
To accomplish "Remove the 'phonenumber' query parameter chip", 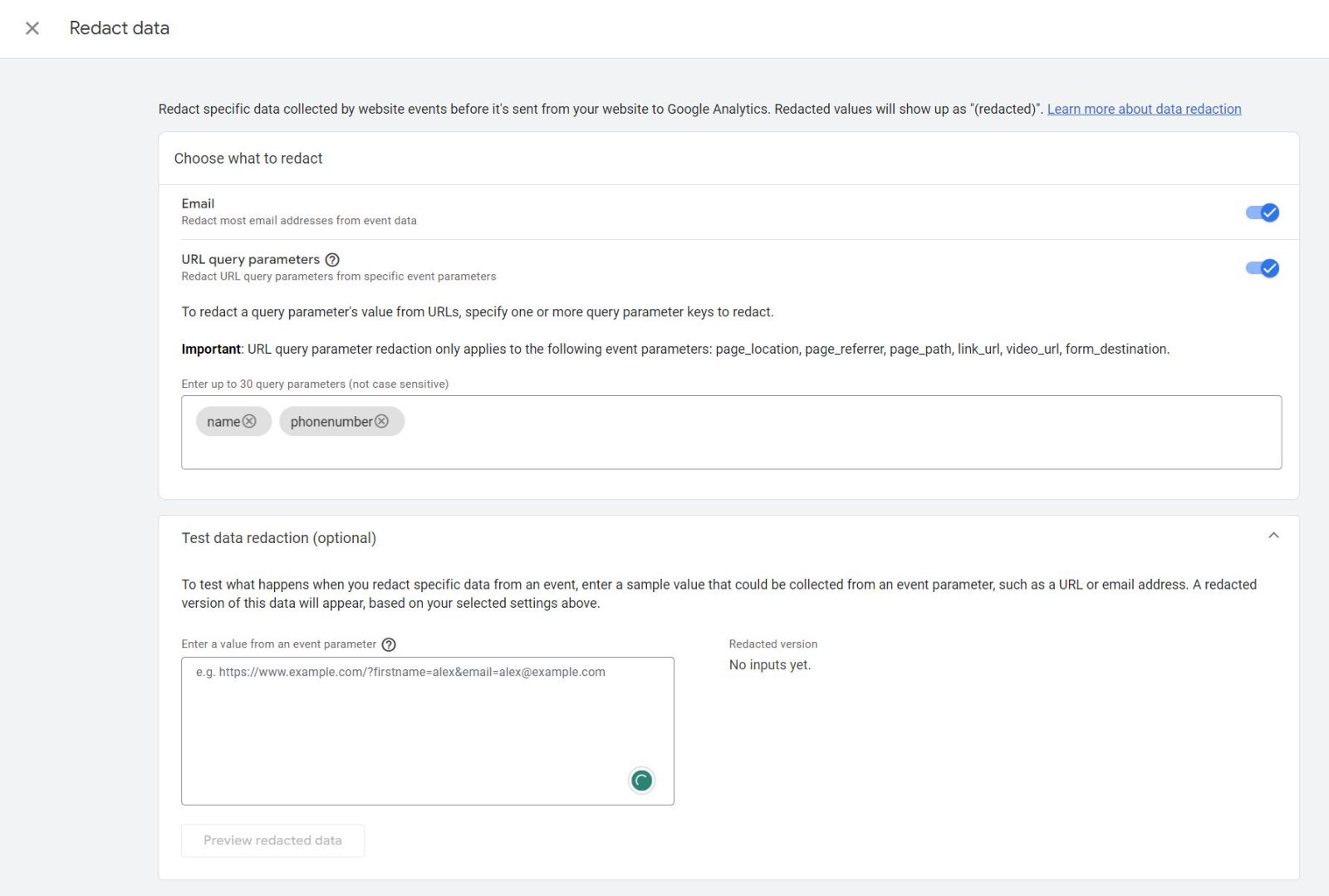I will 382,421.
